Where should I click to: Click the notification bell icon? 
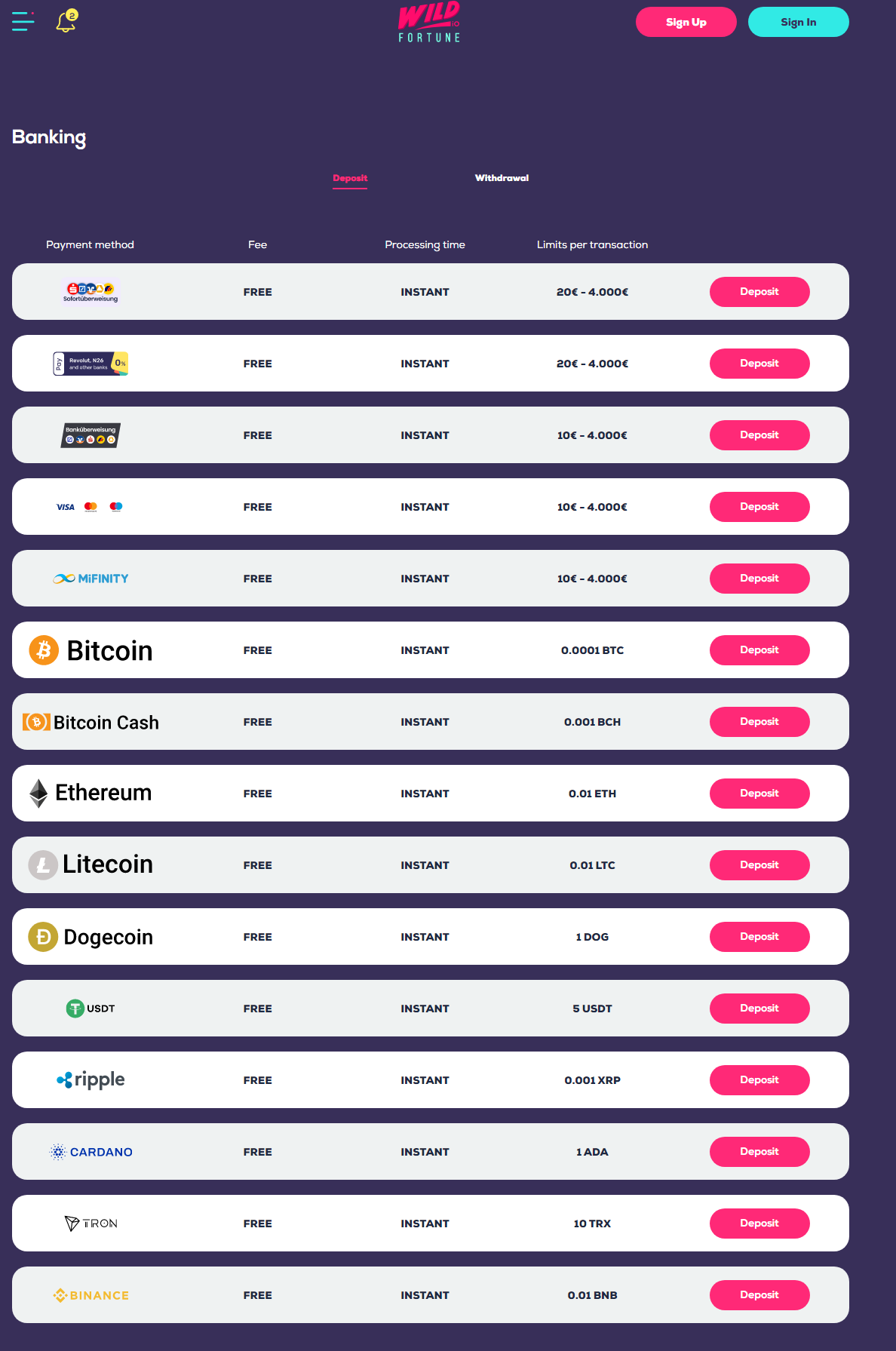[66, 22]
